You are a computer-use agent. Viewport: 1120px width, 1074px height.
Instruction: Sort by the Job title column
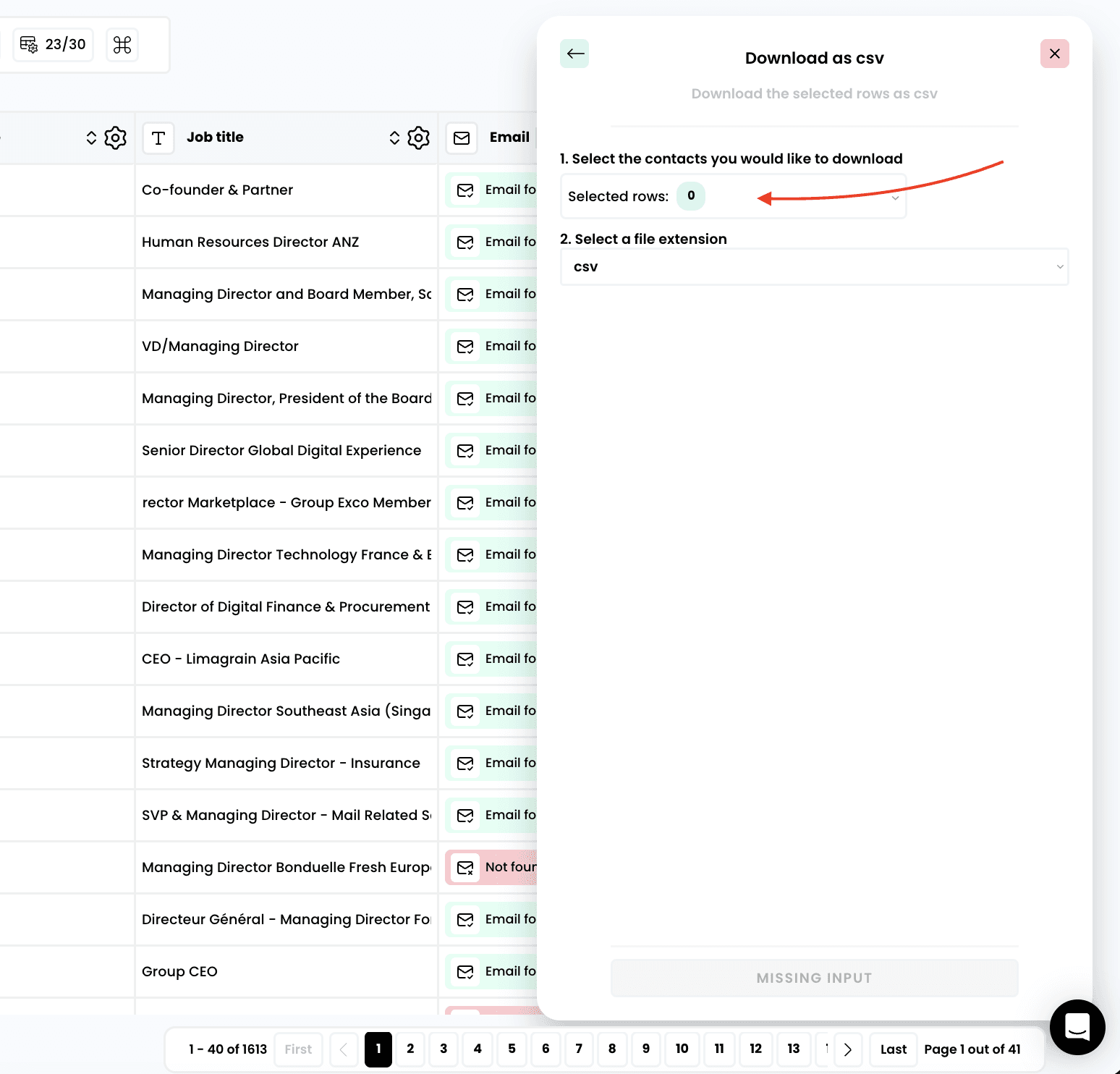click(394, 138)
